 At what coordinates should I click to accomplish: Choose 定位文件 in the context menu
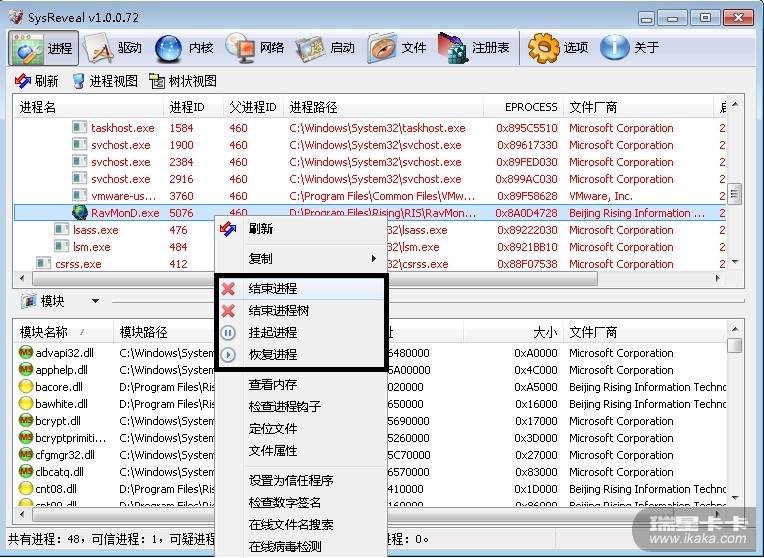(x=299, y=429)
